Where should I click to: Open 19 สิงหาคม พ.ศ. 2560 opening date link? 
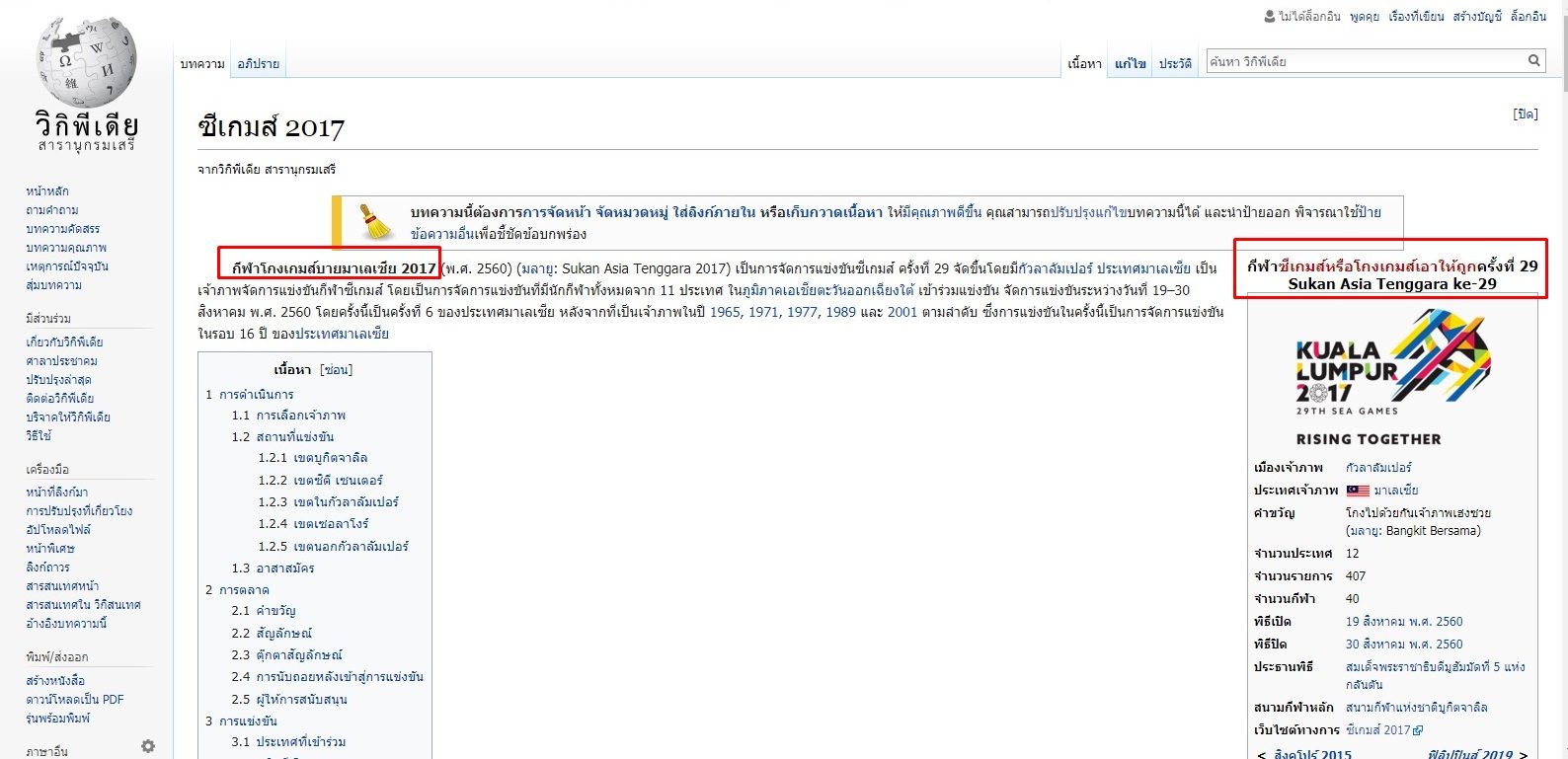tap(1404, 622)
